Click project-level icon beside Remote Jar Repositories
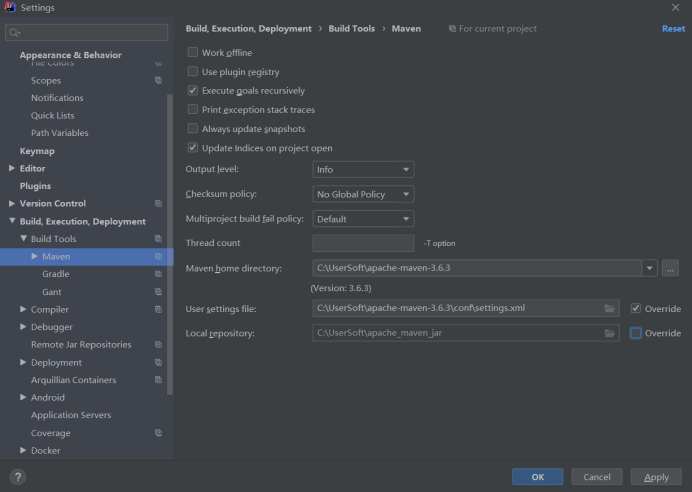Image resolution: width=692 pixels, height=492 pixels. 158,344
